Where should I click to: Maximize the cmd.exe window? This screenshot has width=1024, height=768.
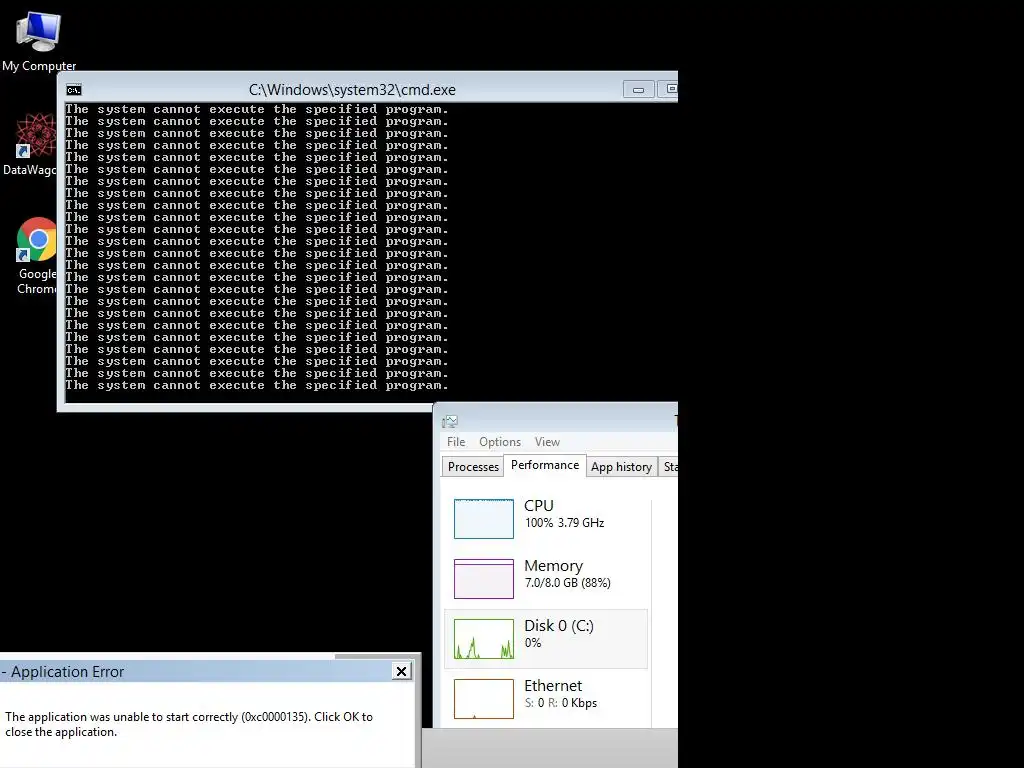pos(669,89)
